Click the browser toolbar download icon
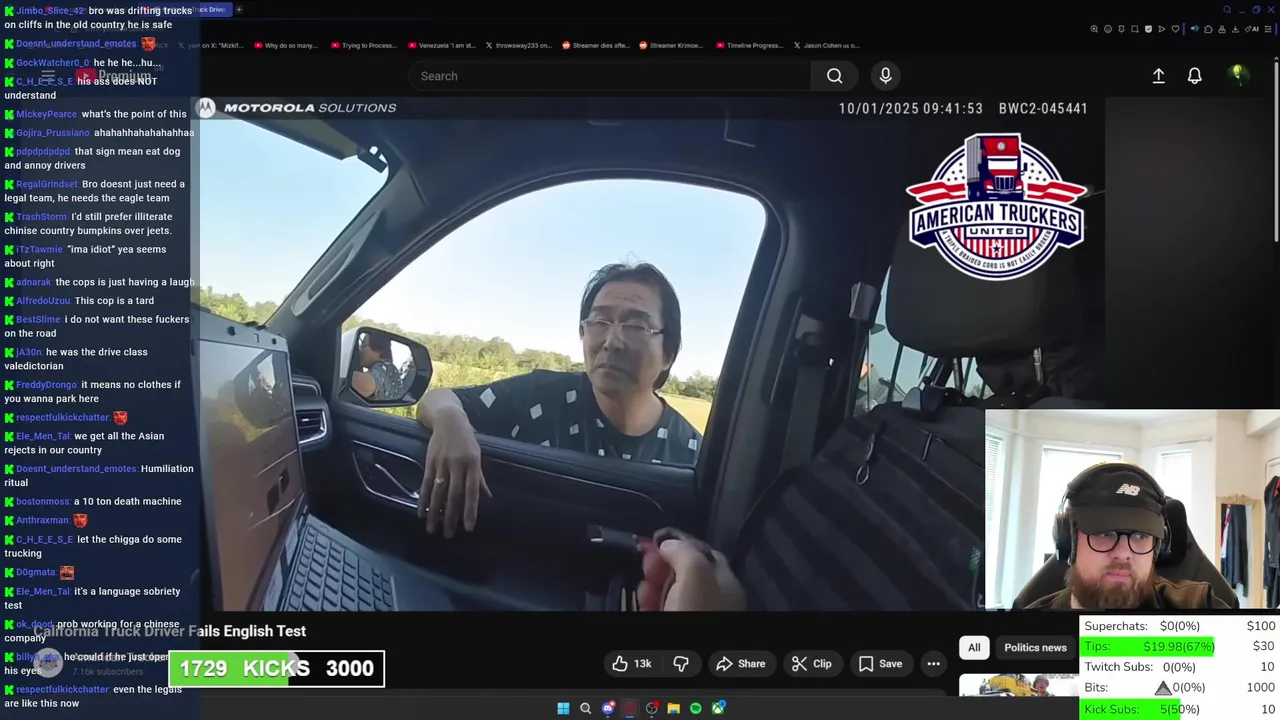This screenshot has height=720, width=1280. coord(1235,29)
